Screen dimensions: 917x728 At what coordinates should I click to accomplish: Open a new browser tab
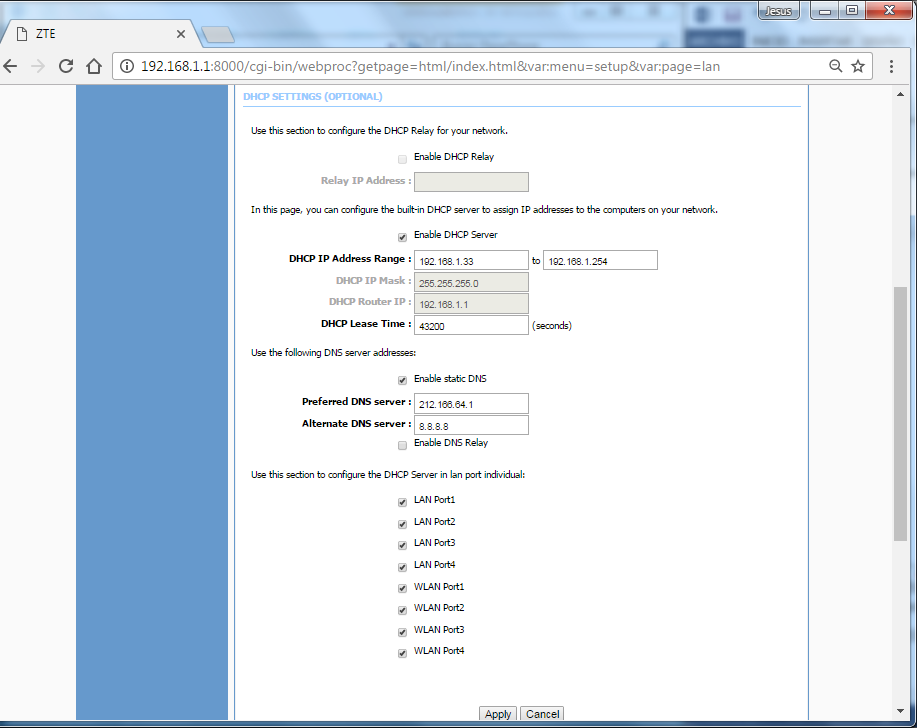click(x=218, y=34)
